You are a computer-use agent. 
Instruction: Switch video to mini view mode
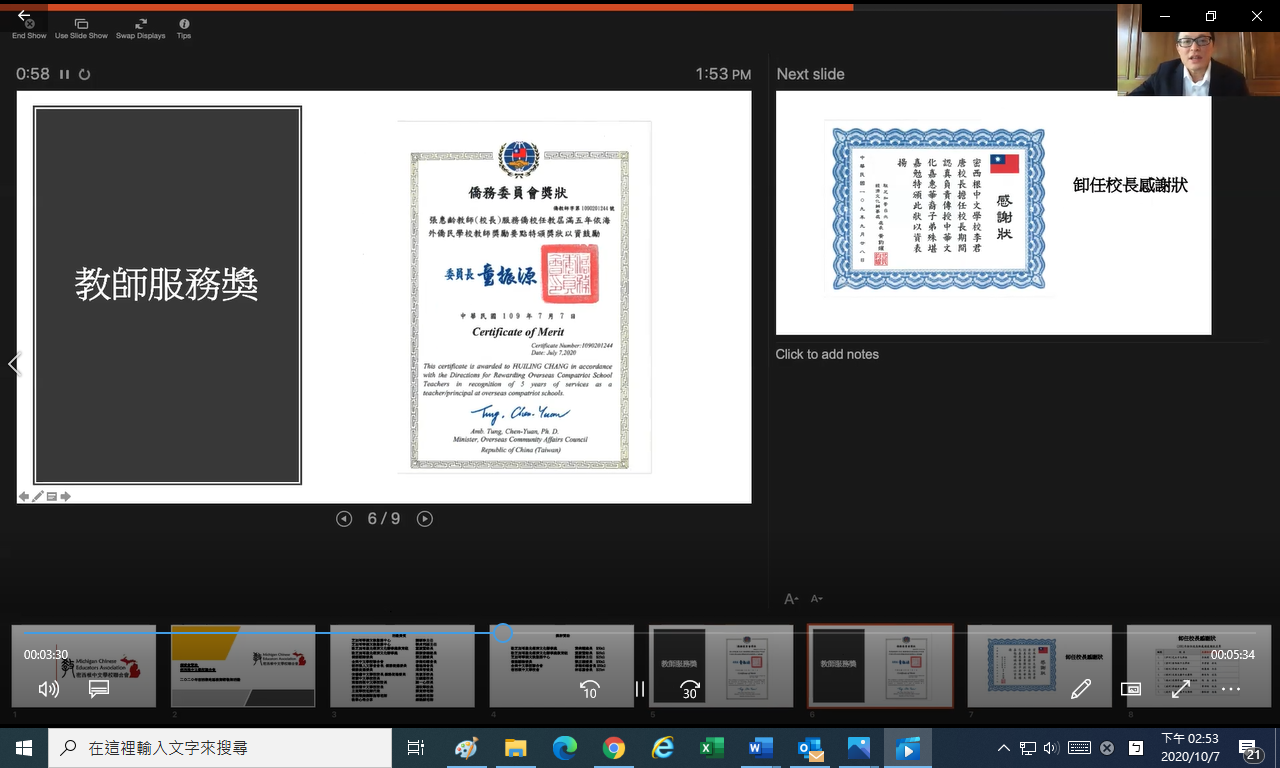click(1131, 689)
